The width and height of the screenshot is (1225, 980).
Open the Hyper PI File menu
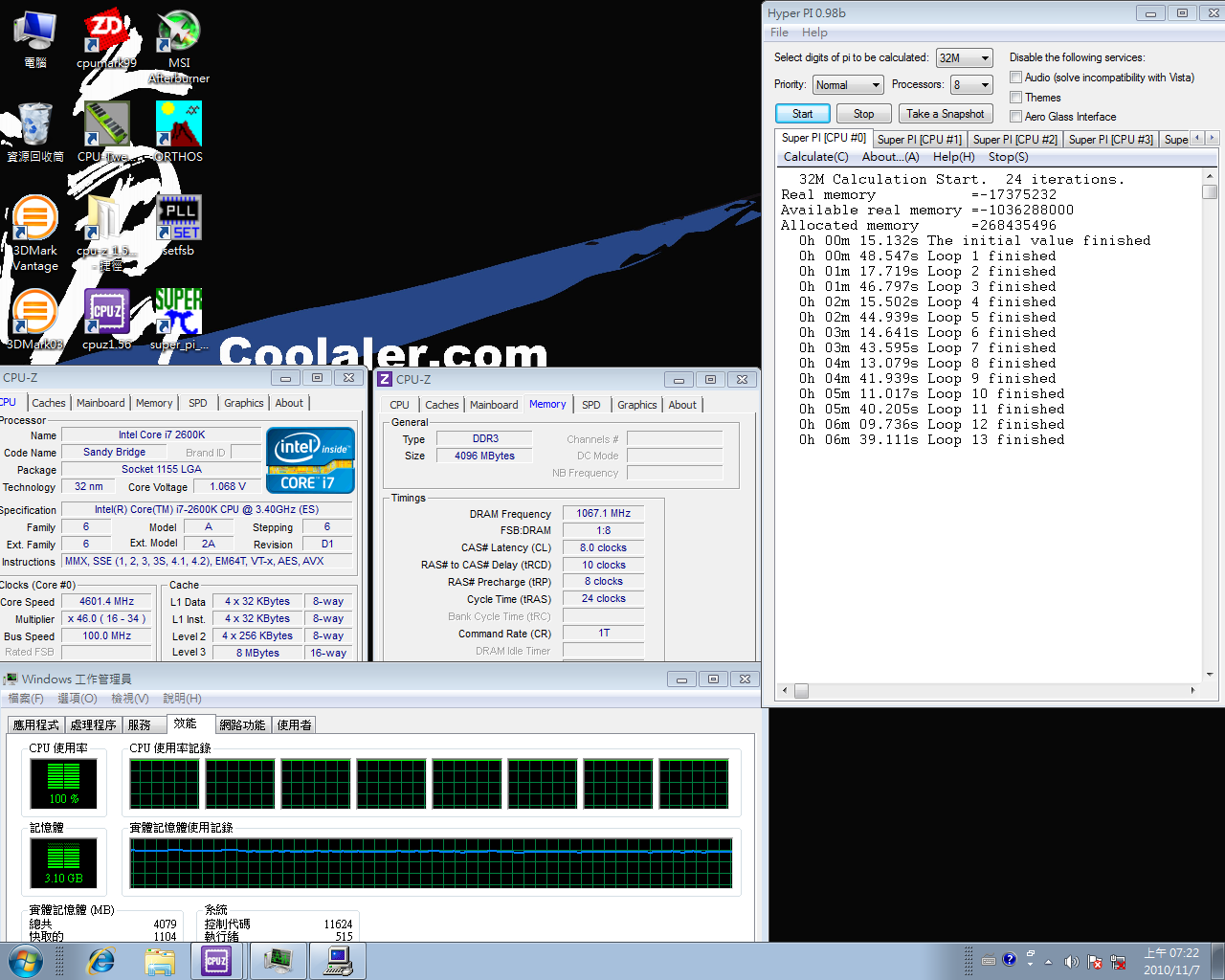click(780, 33)
